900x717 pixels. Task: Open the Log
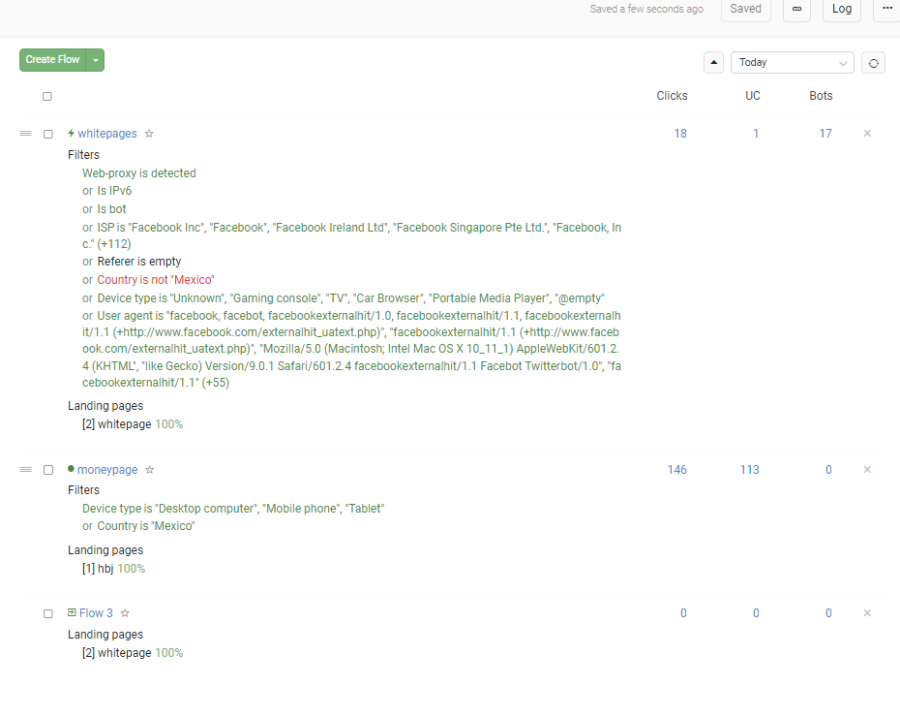click(841, 9)
